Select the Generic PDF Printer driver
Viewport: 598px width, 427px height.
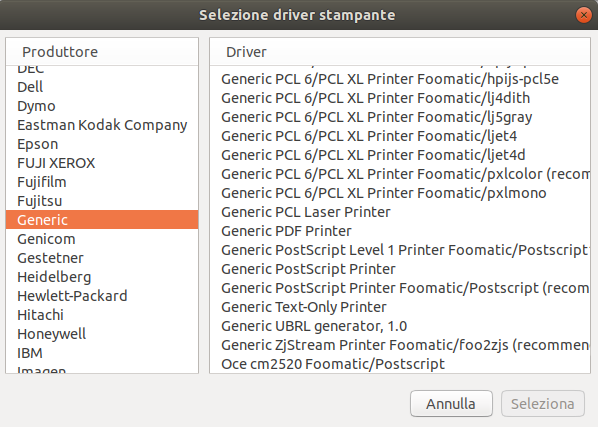coord(400,231)
